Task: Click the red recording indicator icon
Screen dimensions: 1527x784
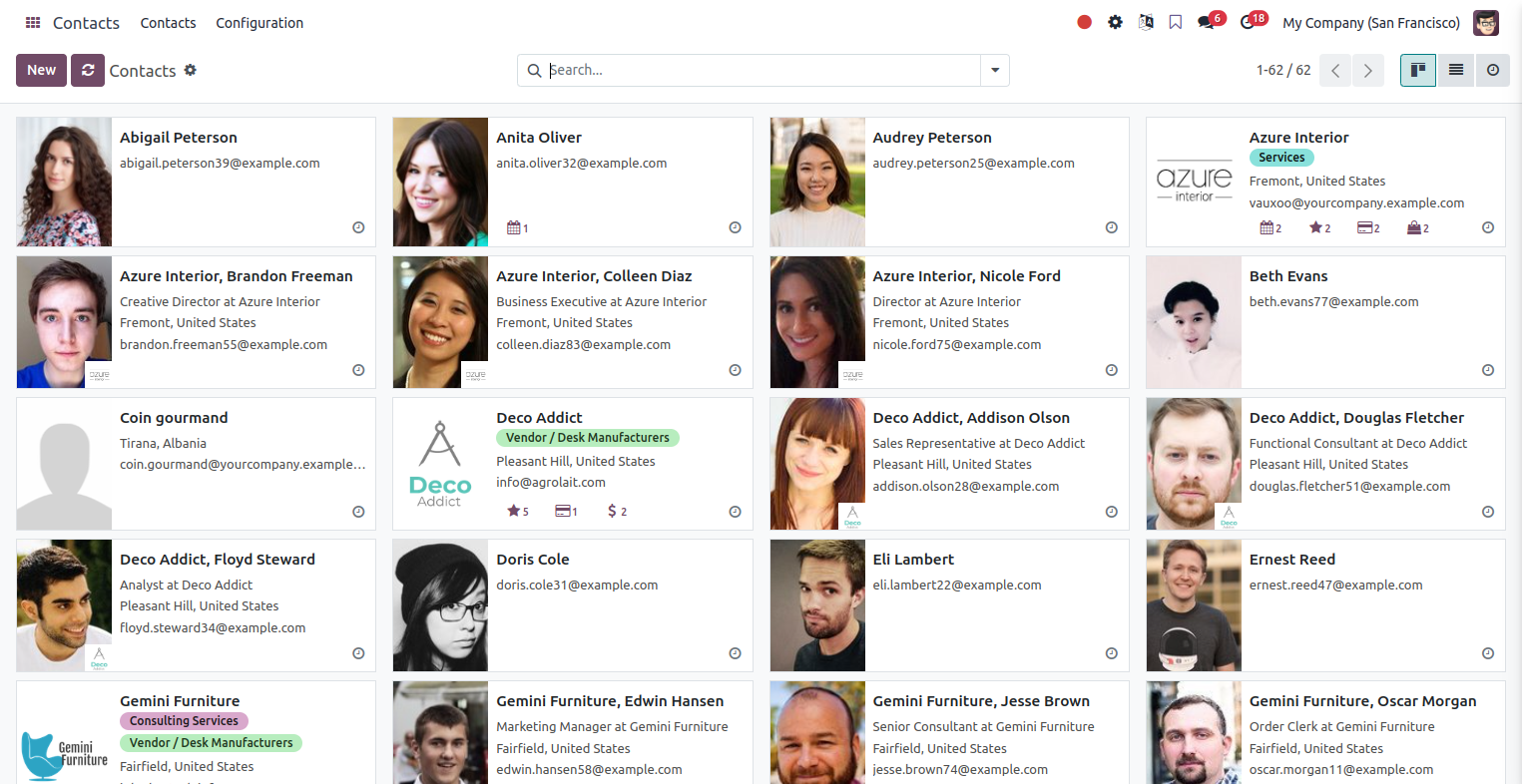Action: tap(1085, 22)
